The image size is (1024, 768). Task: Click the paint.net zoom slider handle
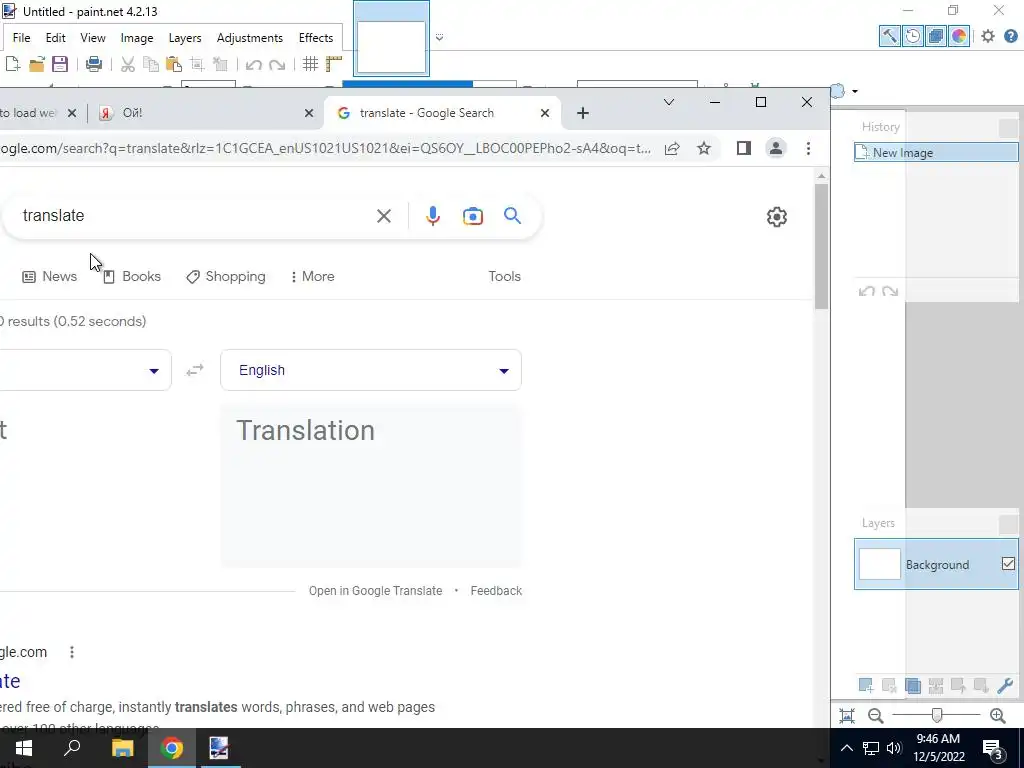[937, 715]
